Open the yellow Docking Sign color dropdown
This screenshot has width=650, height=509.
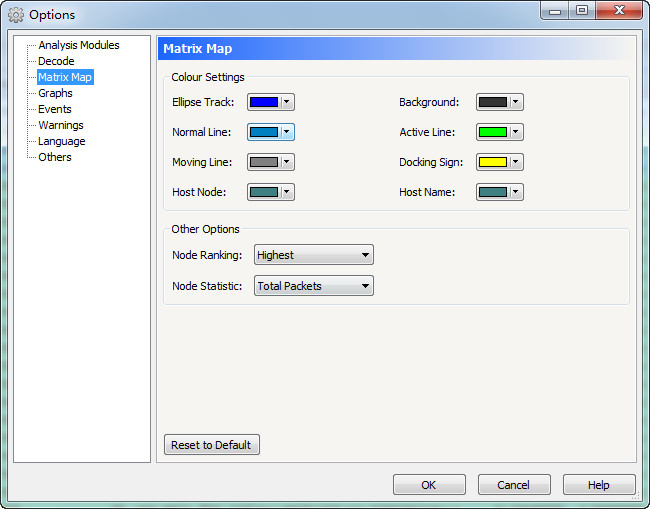point(516,162)
